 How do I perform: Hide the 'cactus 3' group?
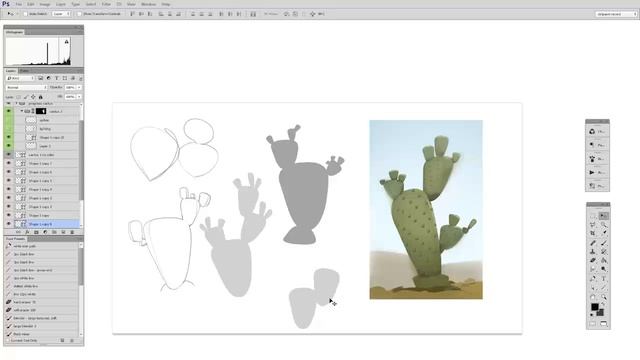pyautogui.click(x=9, y=111)
